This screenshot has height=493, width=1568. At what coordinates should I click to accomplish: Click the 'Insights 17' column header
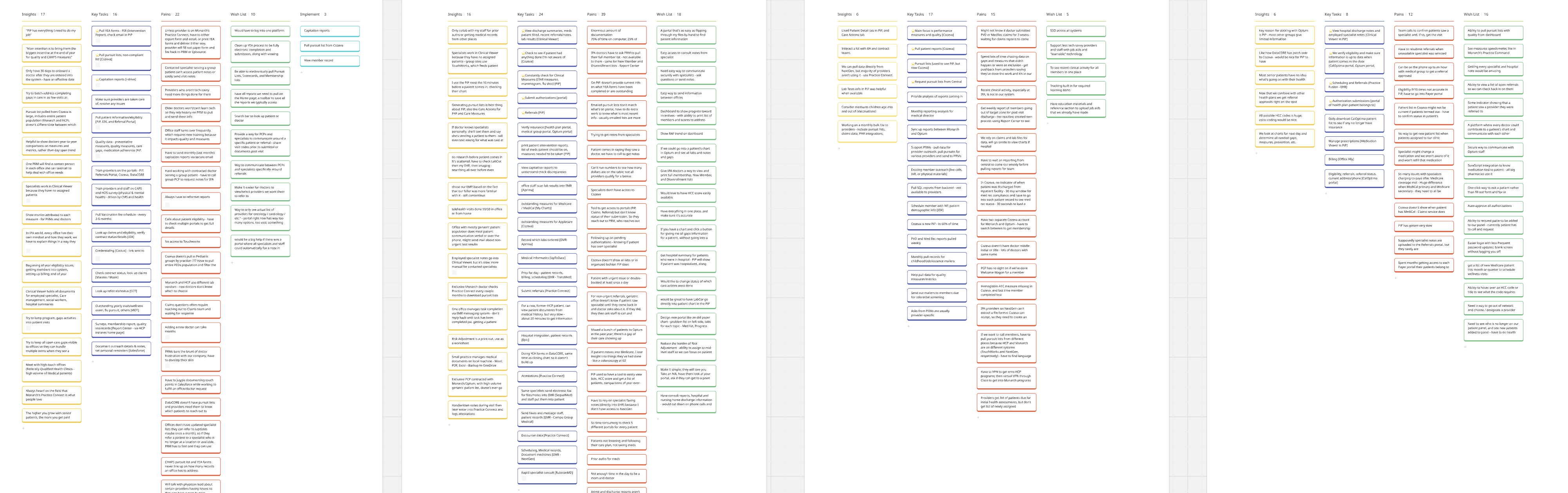click(x=33, y=14)
